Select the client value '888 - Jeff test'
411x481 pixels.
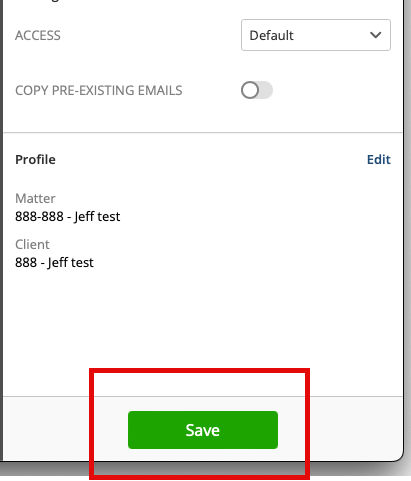[x=54, y=262]
